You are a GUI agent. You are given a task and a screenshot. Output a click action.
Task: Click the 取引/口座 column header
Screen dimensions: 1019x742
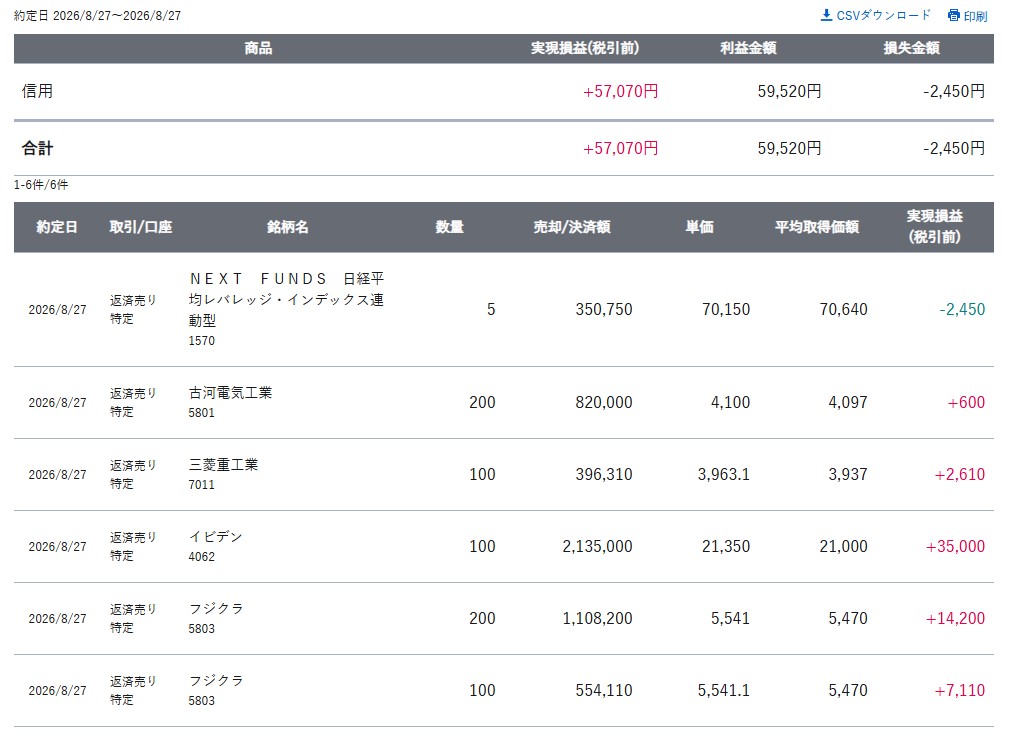(x=140, y=227)
